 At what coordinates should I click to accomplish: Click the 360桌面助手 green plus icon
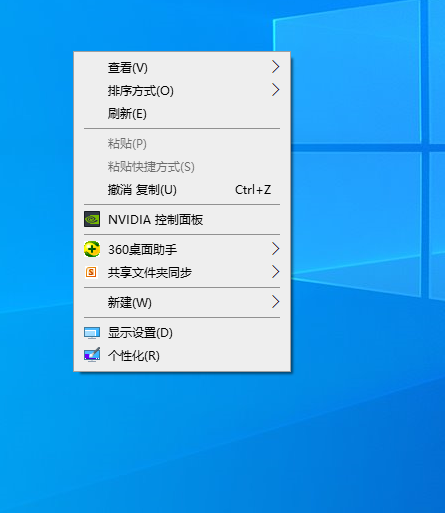[x=92, y=249]
